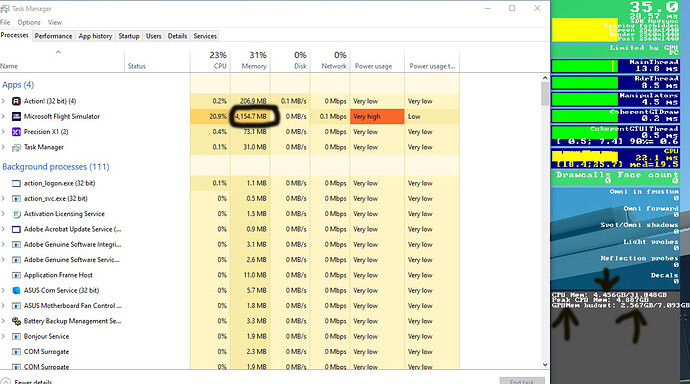
Task: Click the ASUS Com Service icon
Action: (16, 291)
